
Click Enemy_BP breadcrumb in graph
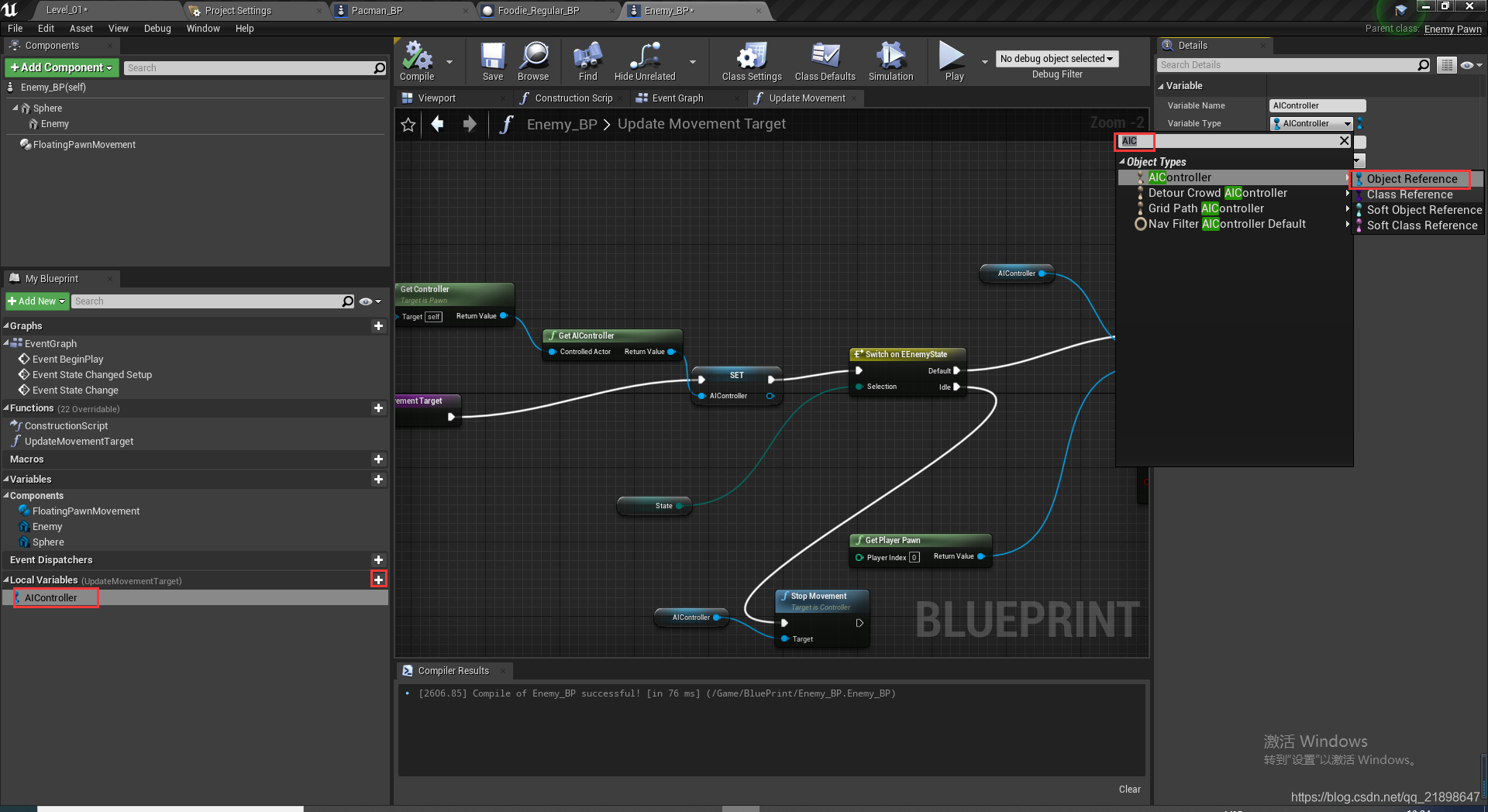coord(562,124)
